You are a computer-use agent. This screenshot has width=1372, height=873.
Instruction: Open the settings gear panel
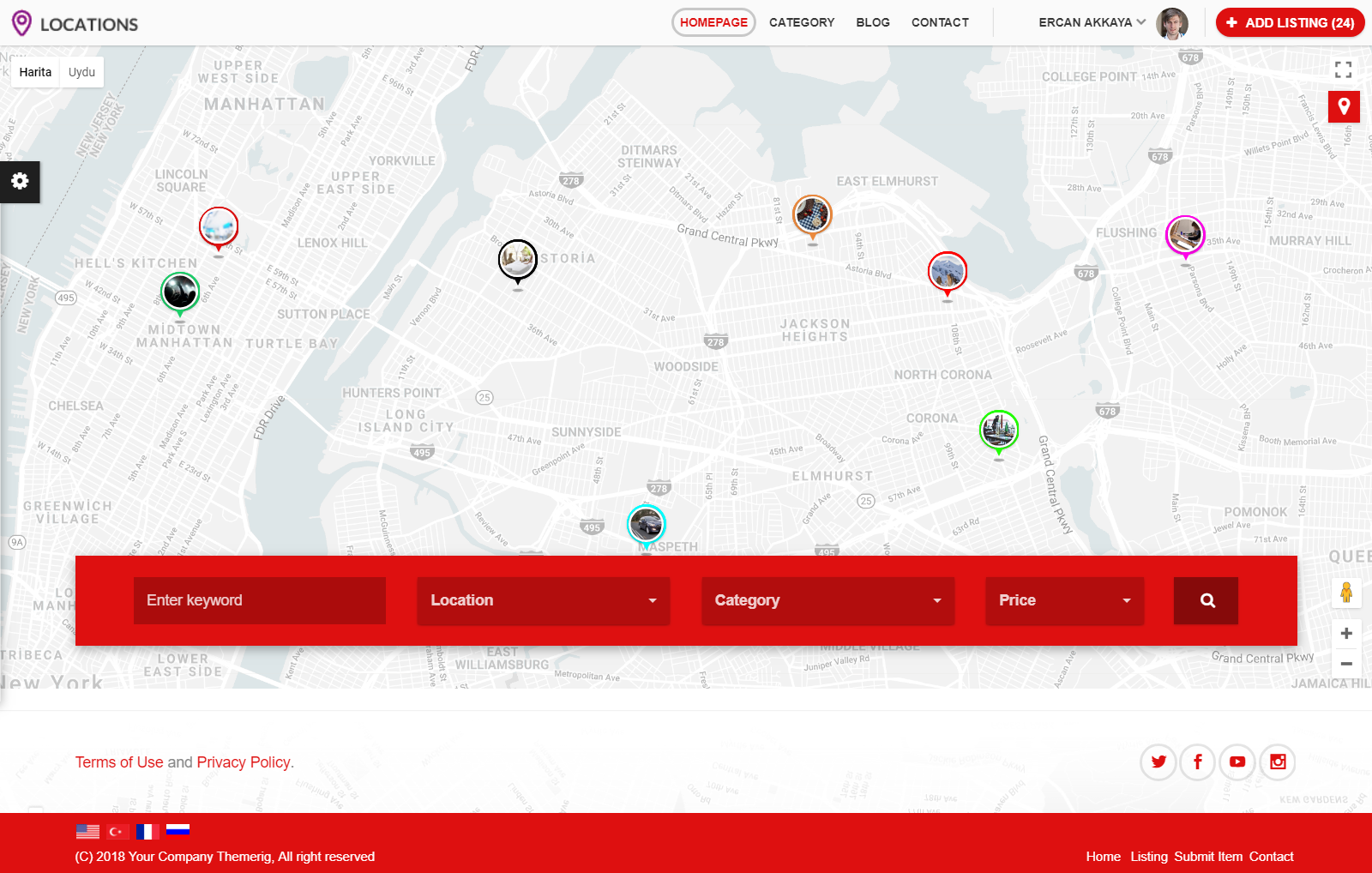(20, 181)
